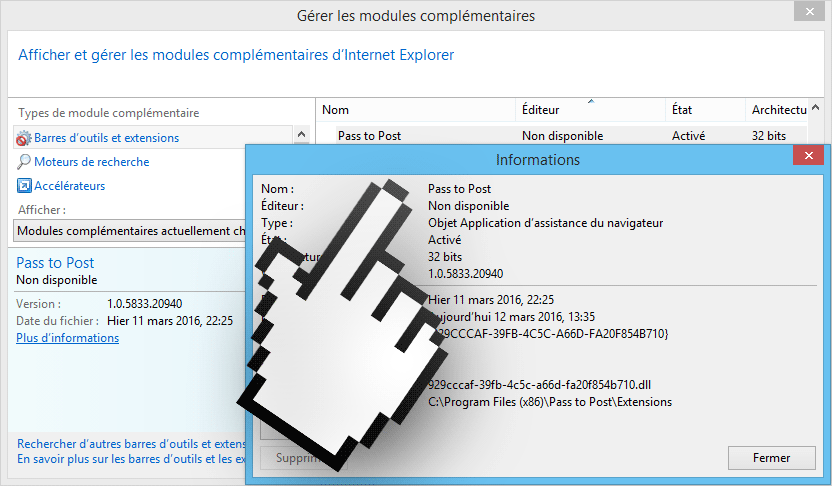Viewport: 832px width, 486px height.
Task: Click the Activé state cell in list
Action: (688, 136)
